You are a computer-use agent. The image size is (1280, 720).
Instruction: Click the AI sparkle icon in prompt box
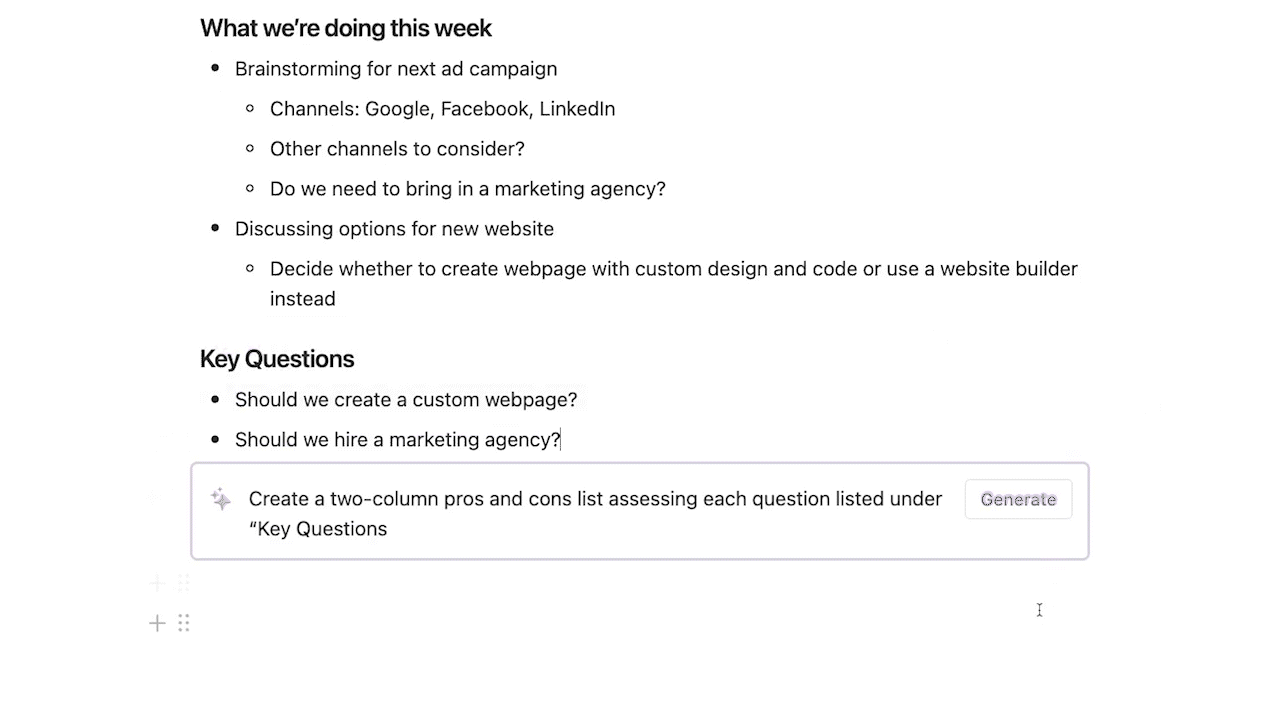pos(221,499)
